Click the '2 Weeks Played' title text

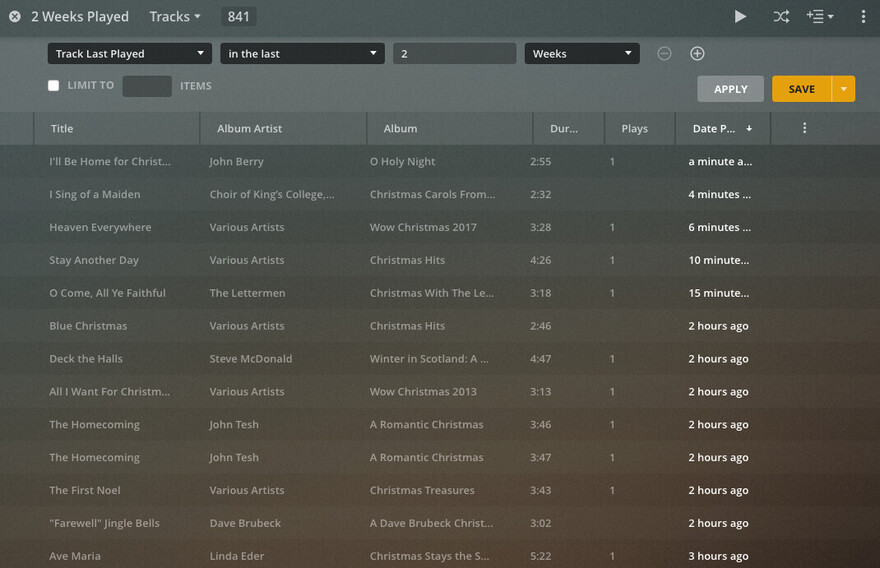click(80, 17)
